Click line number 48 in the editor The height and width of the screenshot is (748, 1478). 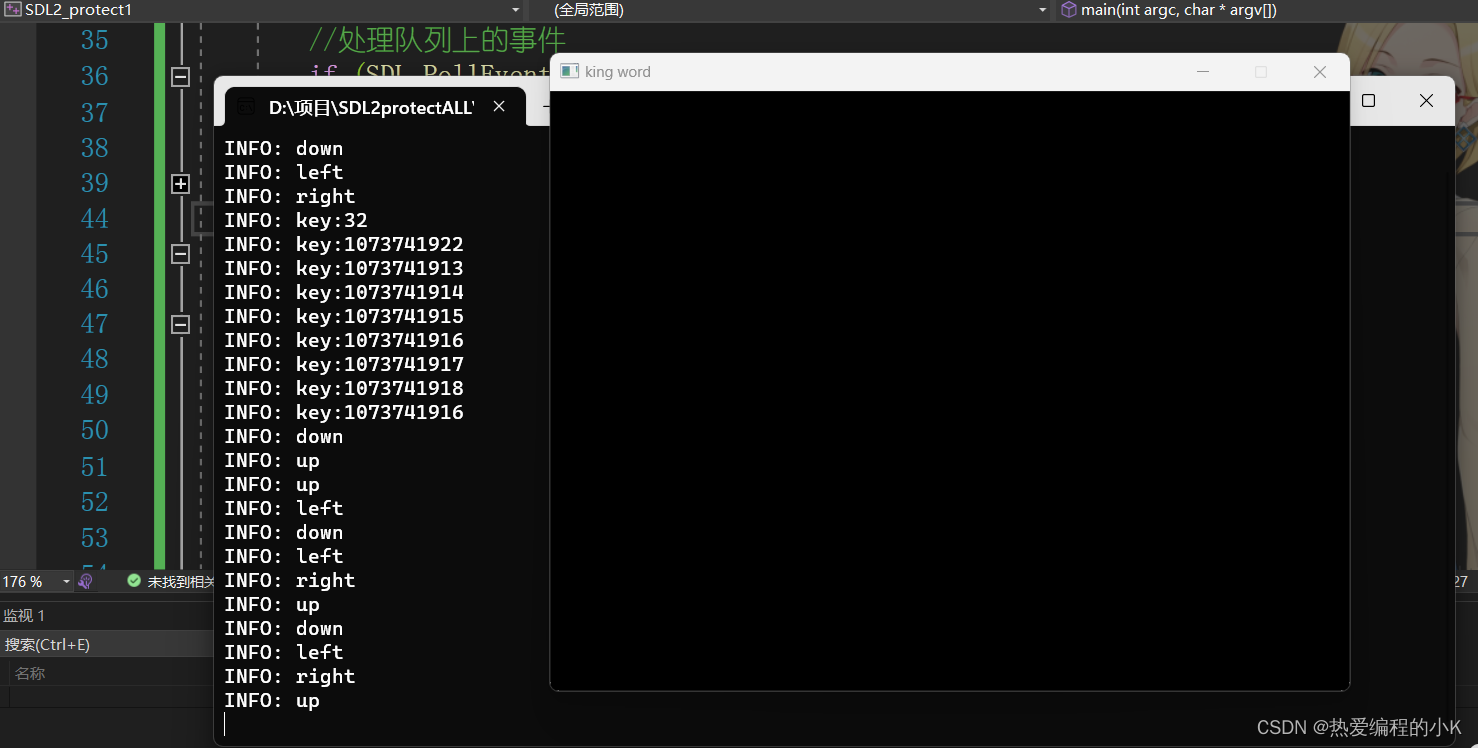[95, 359]
